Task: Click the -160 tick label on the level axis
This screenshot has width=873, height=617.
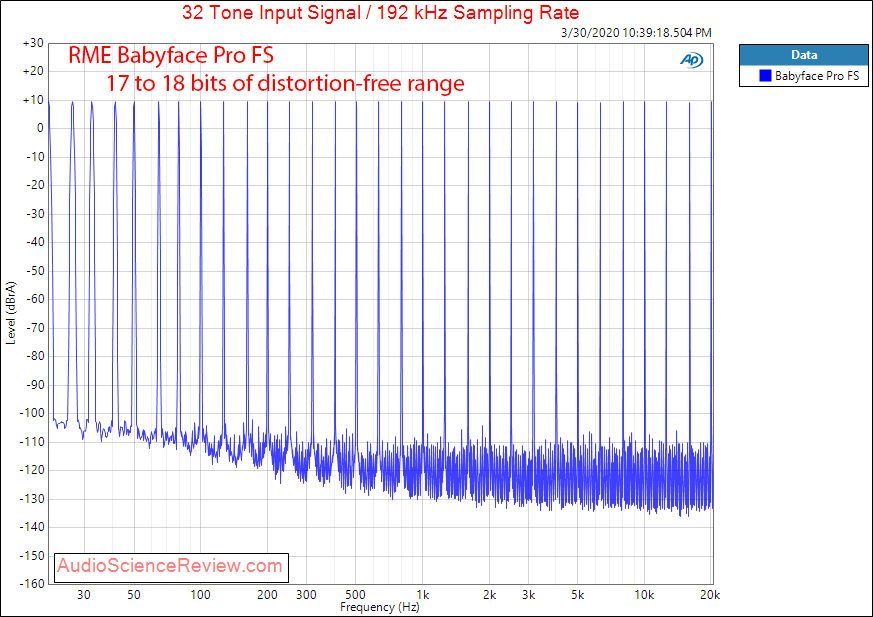Action: [x=32, y=584]
